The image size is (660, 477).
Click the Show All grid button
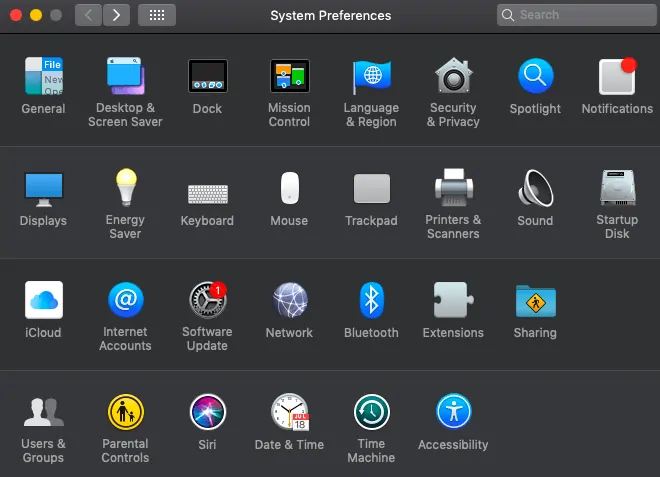coord(157,16)
